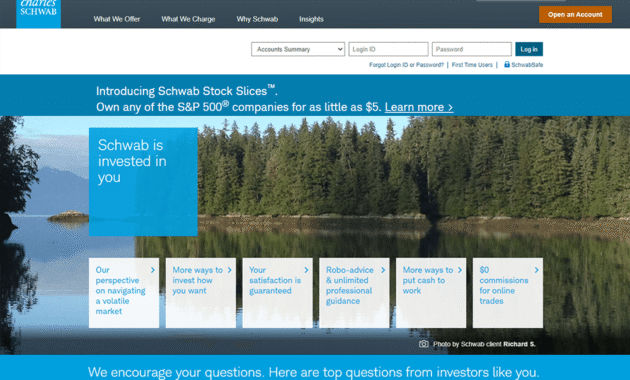Follow the Learn more link for Stock Slices

point(419,107)
